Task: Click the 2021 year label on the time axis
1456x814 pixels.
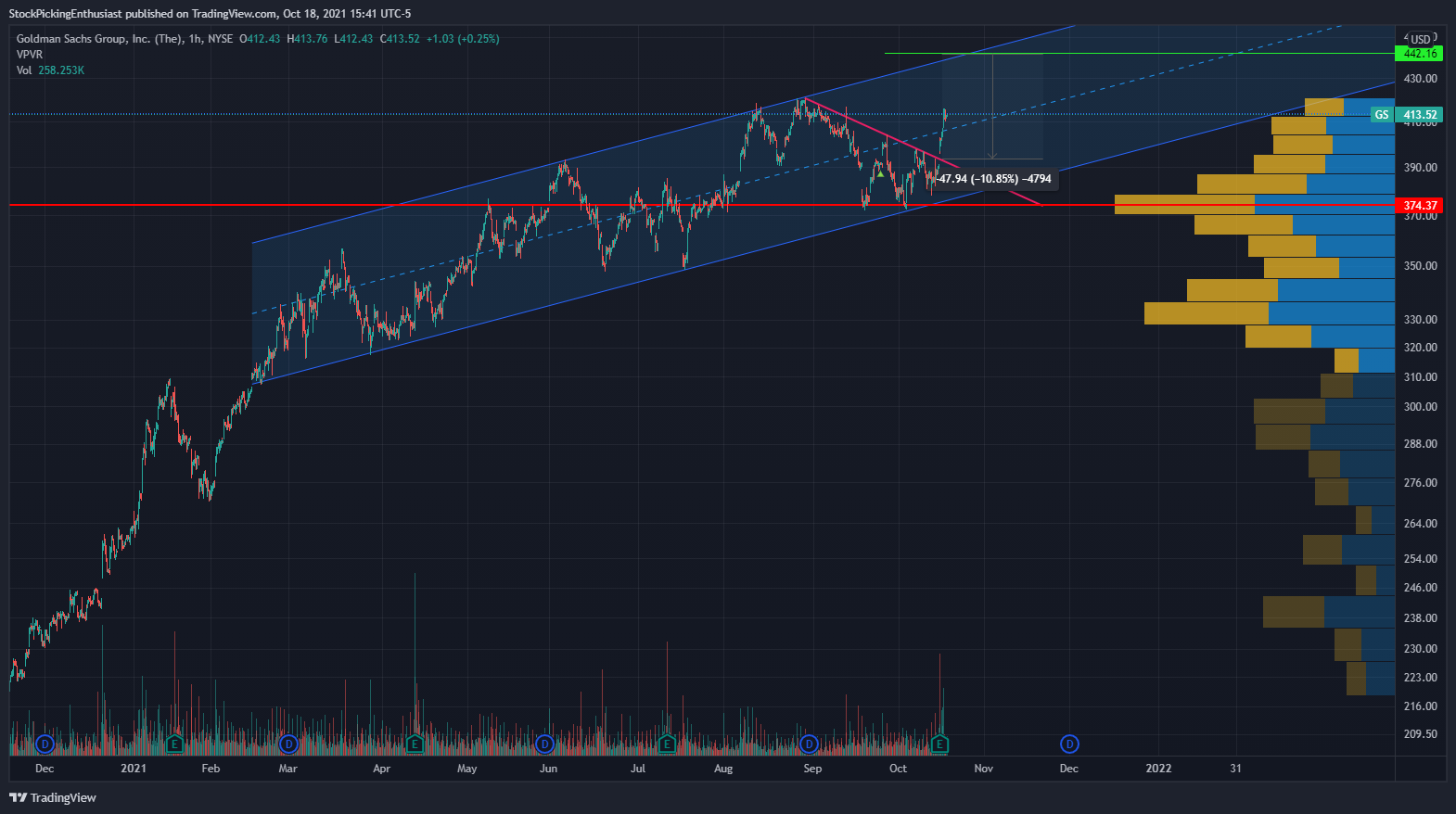Action: pyautogui.click(x=134, y=769)
